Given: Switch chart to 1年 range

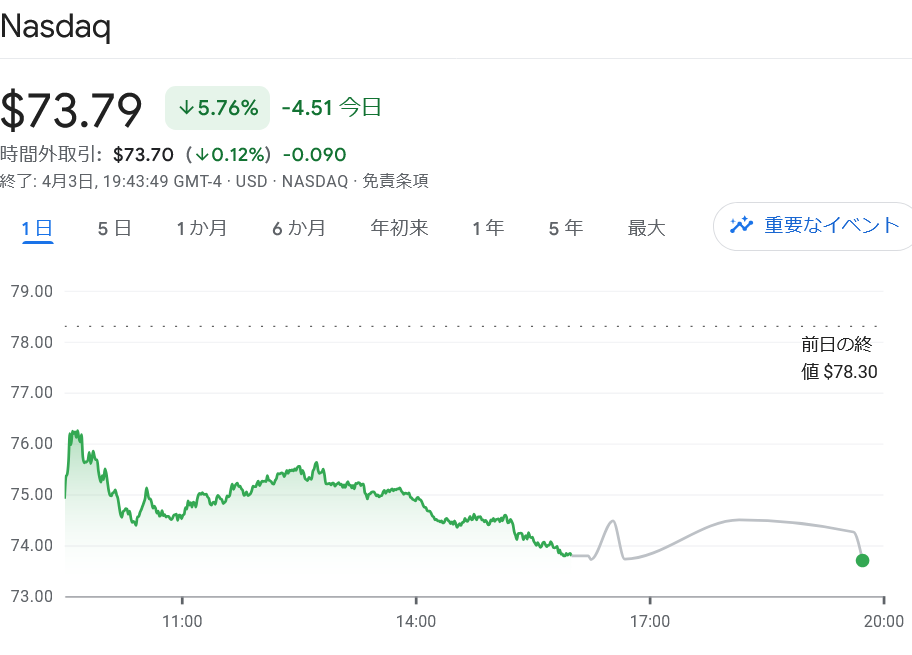Looking at the screenshot, I should click(x=488, y=228).
